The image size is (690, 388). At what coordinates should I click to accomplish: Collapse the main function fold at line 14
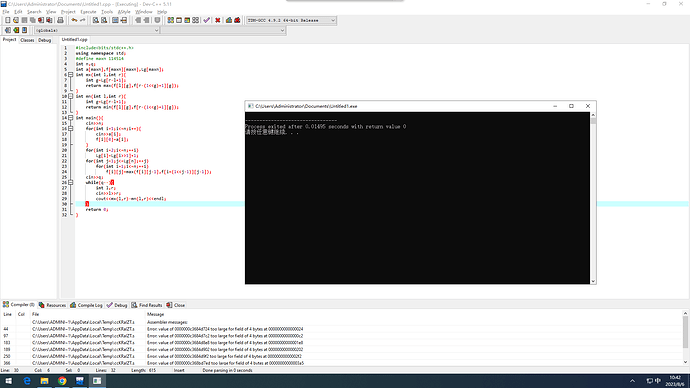click(70, 118)
